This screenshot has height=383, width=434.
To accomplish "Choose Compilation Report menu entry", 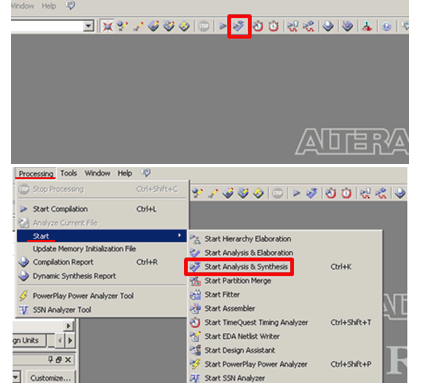I will pyautogui.click(x=102, y=262).
